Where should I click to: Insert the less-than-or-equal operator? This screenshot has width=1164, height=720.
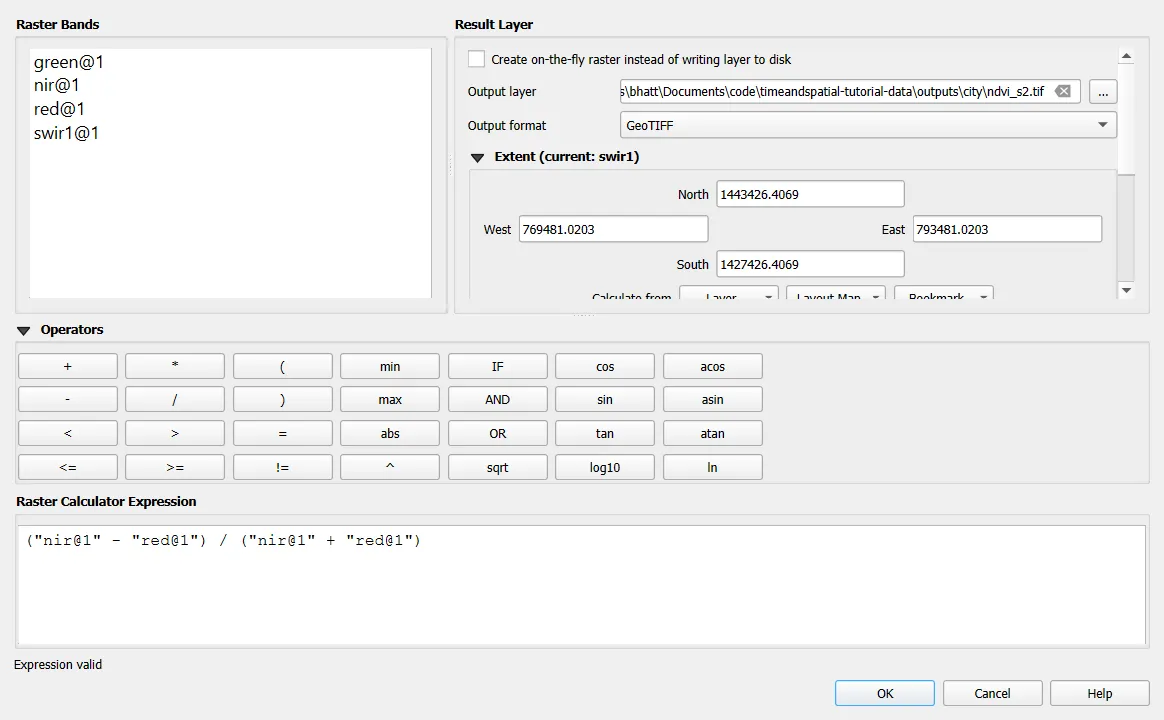click(x=68, y=467)
